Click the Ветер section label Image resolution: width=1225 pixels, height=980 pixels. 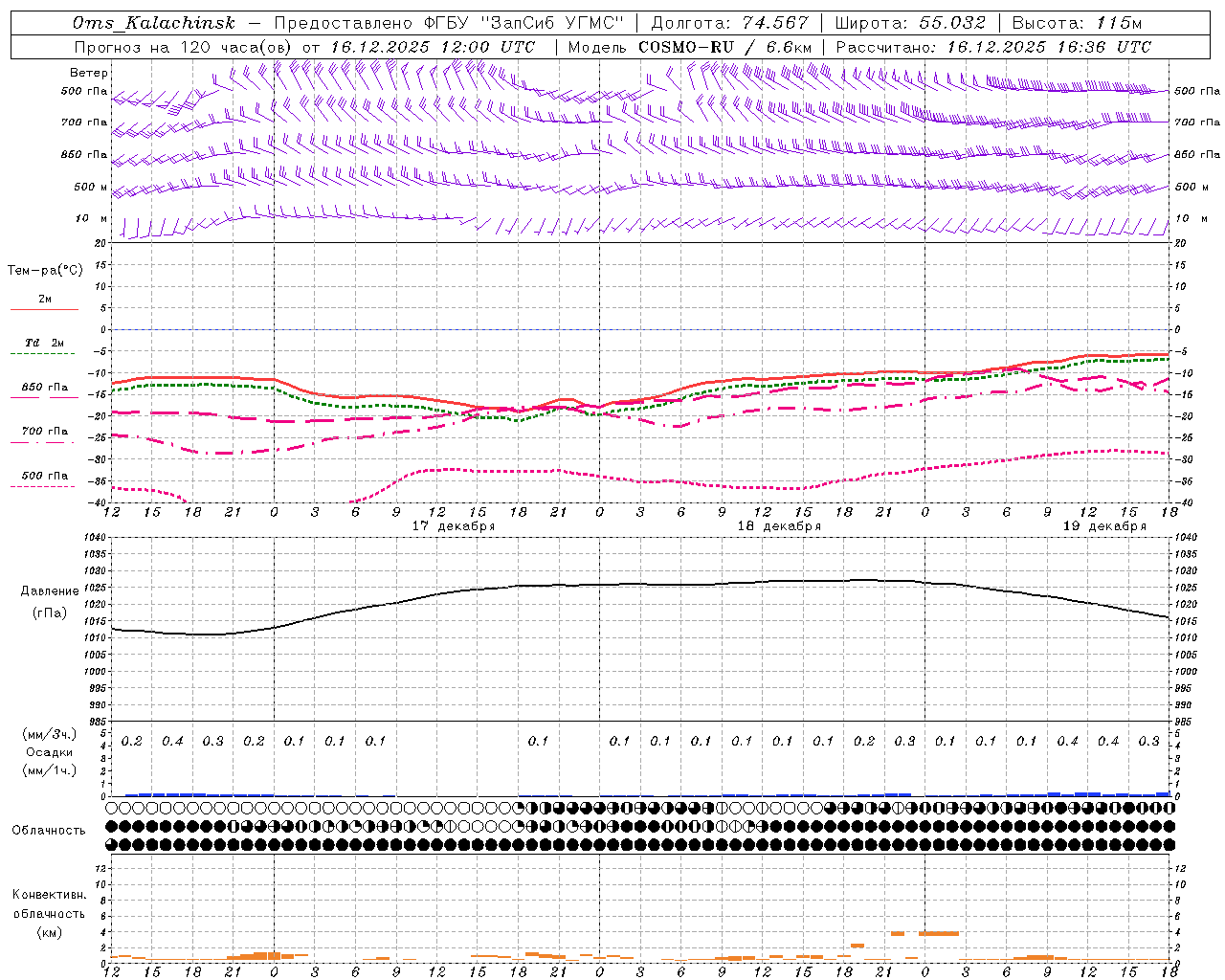tap(89, 73)
